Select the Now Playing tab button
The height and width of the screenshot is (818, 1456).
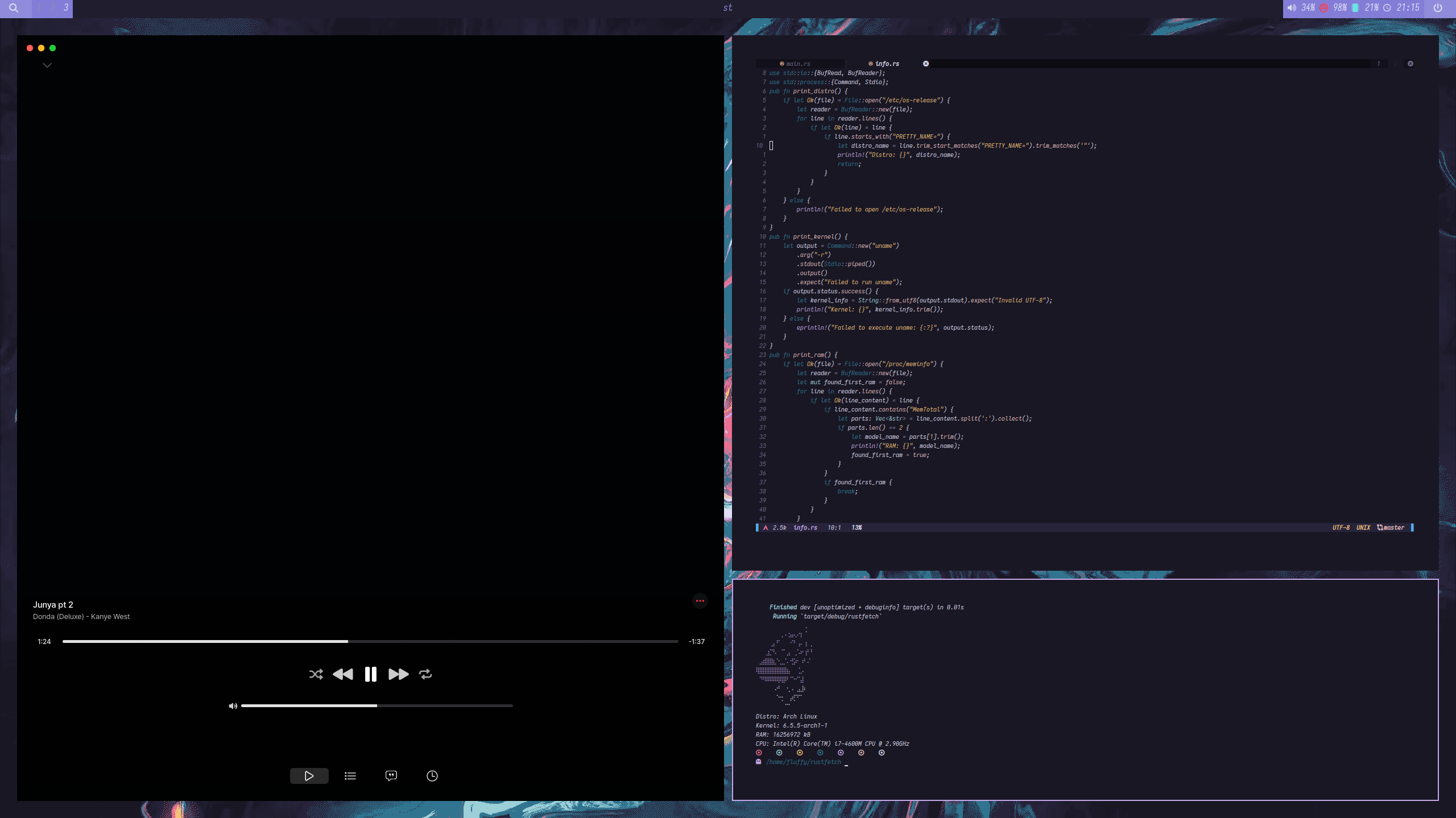click(x=309, y=776)
